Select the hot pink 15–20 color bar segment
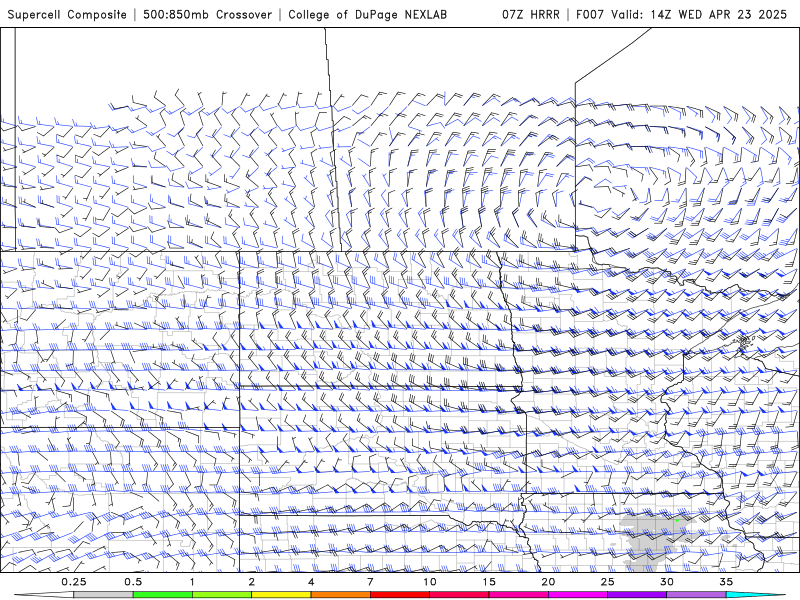 click(518, 595)
